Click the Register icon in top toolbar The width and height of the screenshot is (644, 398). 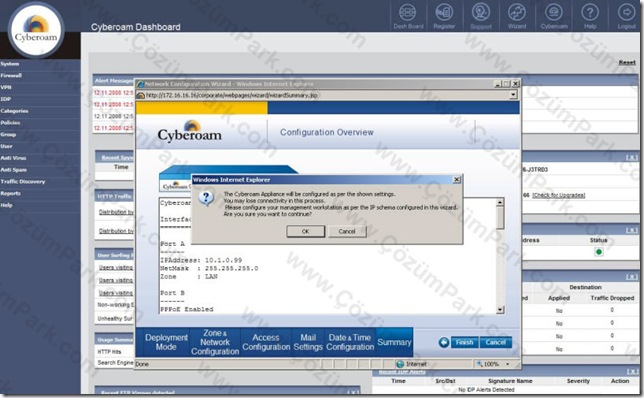coord(444,16)
